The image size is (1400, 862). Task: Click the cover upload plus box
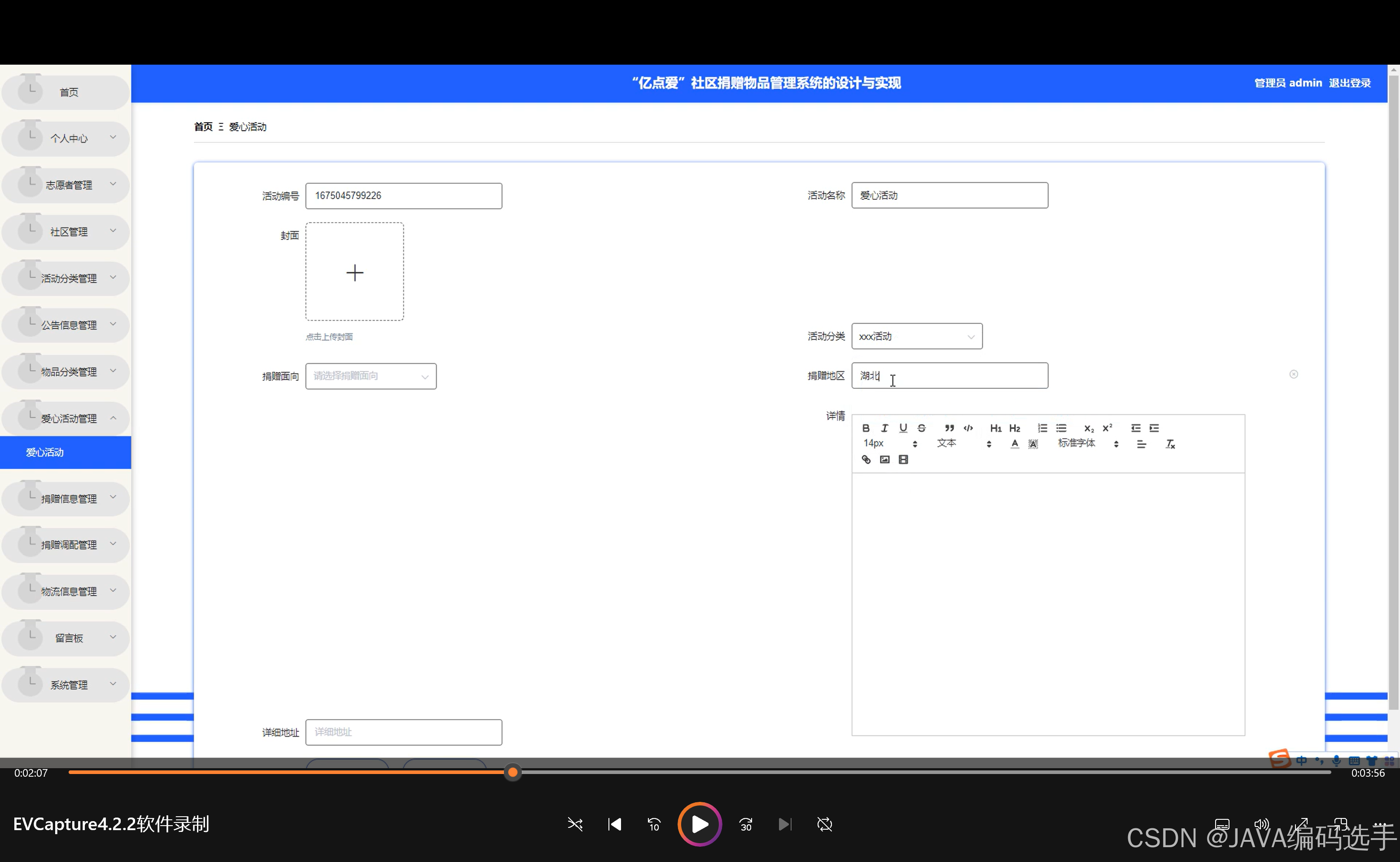[354, 272]
